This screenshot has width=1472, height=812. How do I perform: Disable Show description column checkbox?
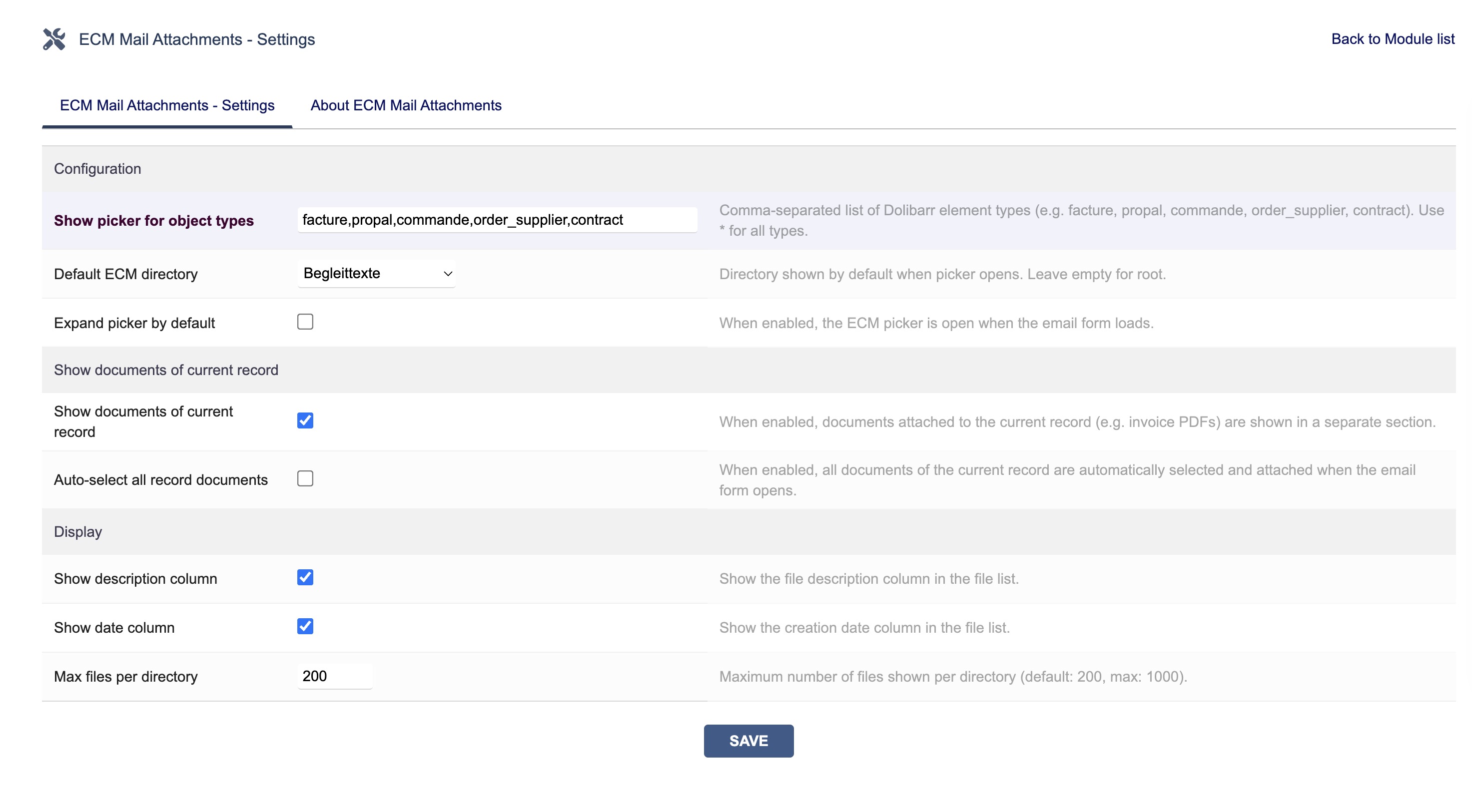305,577
